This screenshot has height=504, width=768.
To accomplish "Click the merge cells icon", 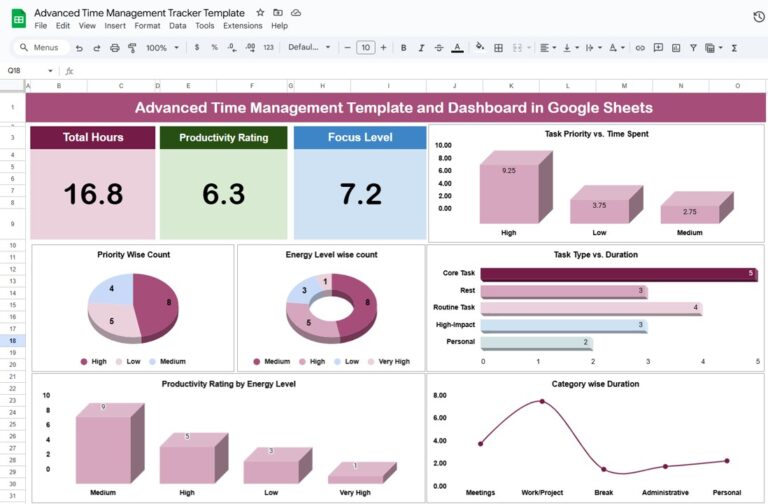I will [517, 48].
